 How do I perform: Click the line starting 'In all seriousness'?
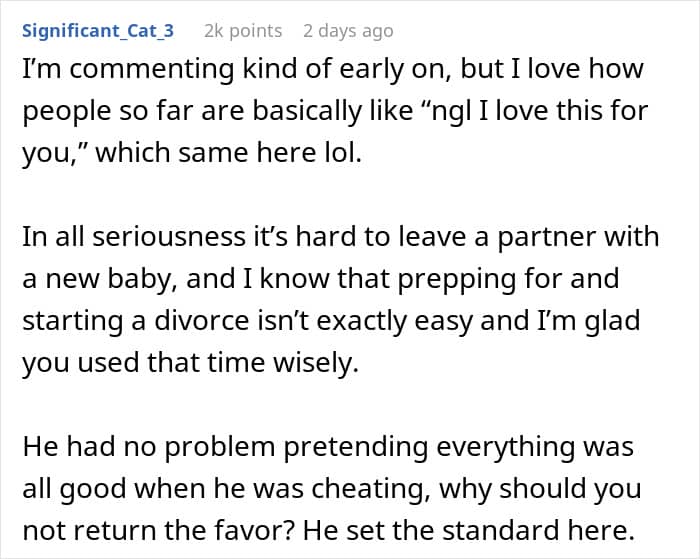[341, 237]
